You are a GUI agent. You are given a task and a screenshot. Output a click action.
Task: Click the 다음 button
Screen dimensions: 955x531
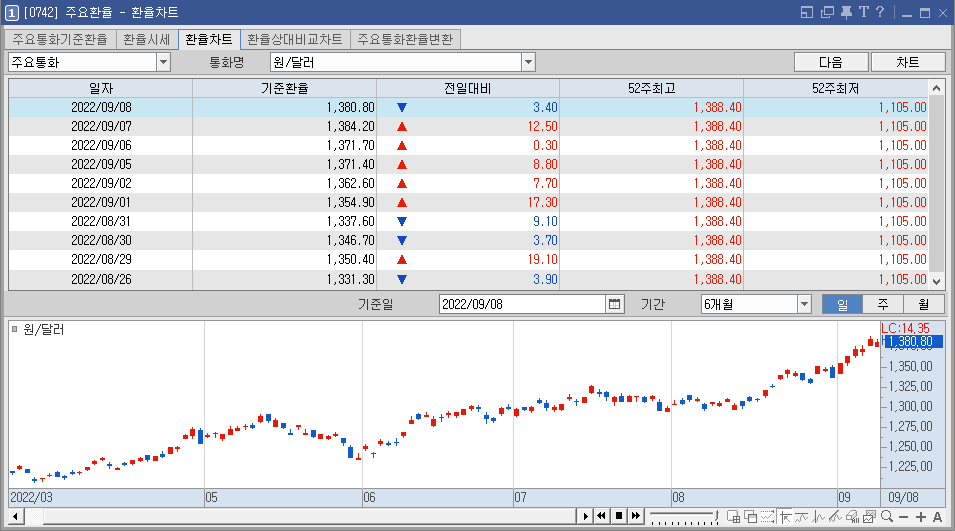[x=831, y=62]
